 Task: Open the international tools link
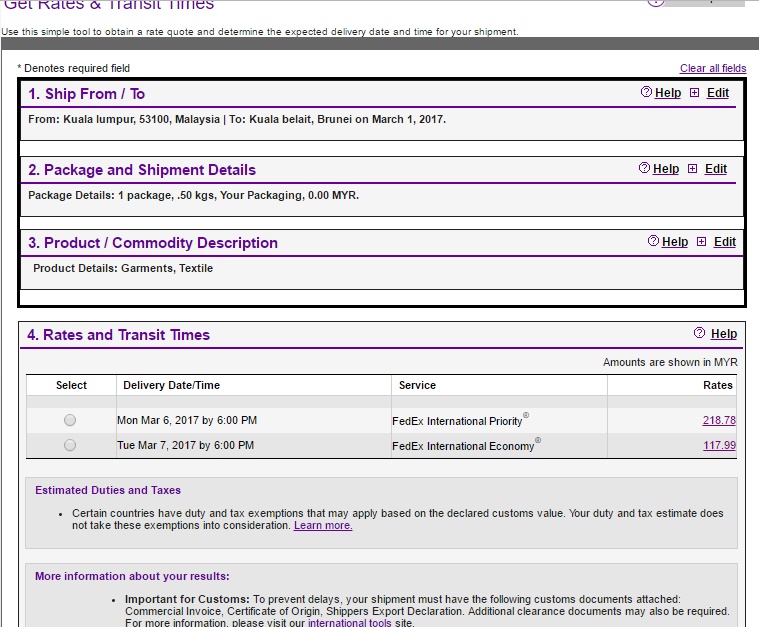point(349,623)
